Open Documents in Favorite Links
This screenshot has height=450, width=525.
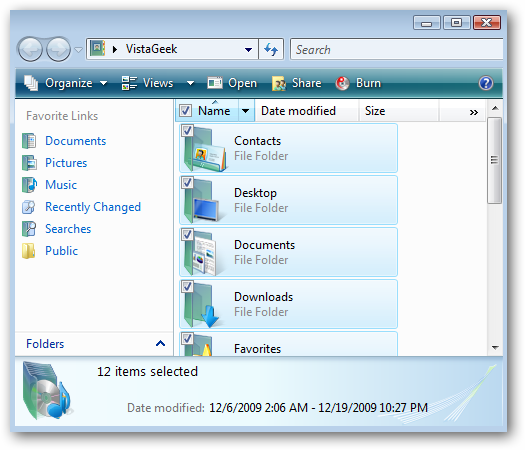coord(76,141)
